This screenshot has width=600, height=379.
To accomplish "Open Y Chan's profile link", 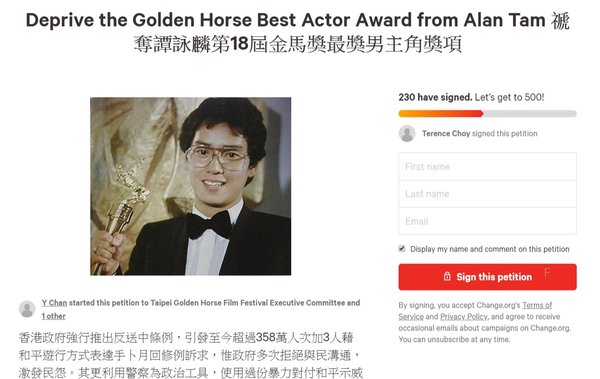I will point(54,303).
